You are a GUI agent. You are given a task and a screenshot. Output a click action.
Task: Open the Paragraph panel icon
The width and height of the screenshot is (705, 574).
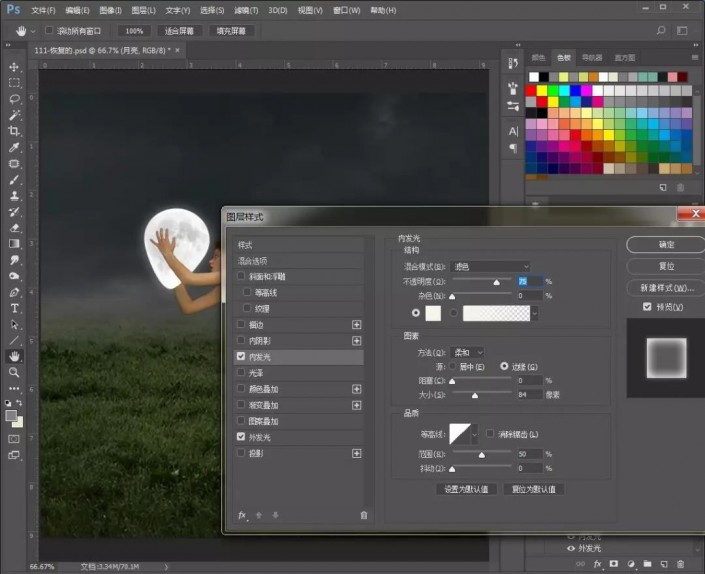(513, 148)
